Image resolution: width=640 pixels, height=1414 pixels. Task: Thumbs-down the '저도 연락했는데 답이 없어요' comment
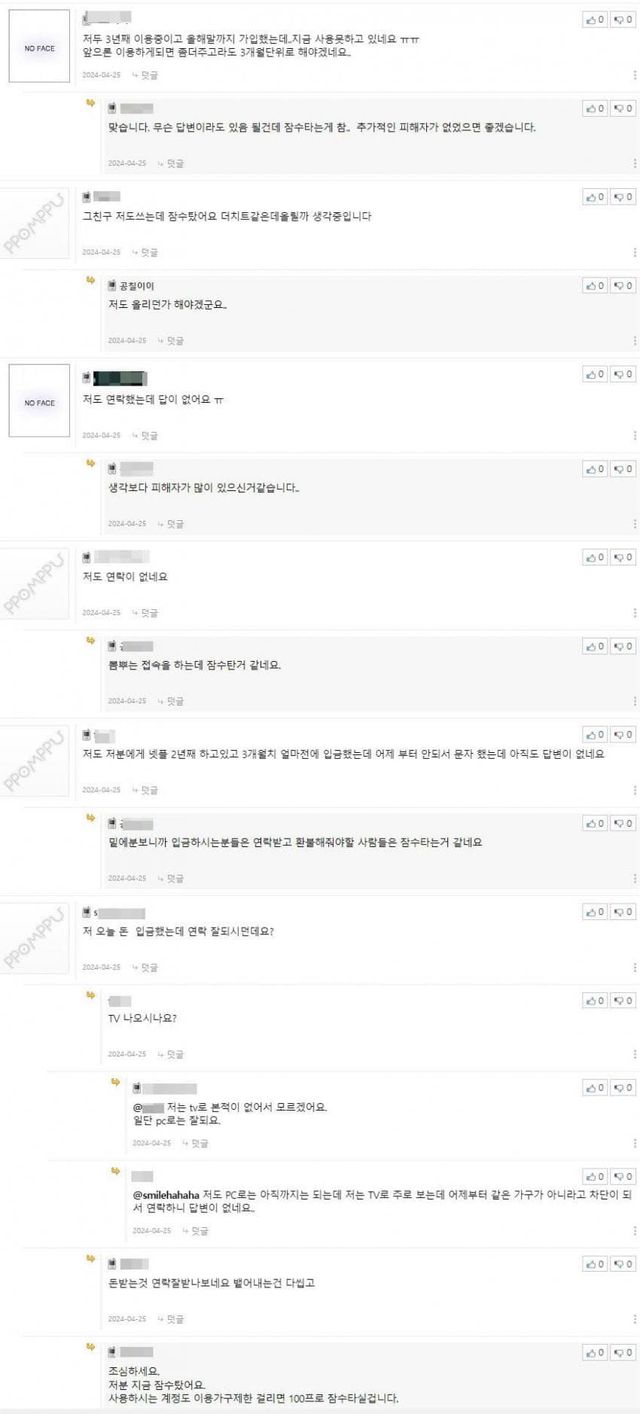[x=624, y=374]
